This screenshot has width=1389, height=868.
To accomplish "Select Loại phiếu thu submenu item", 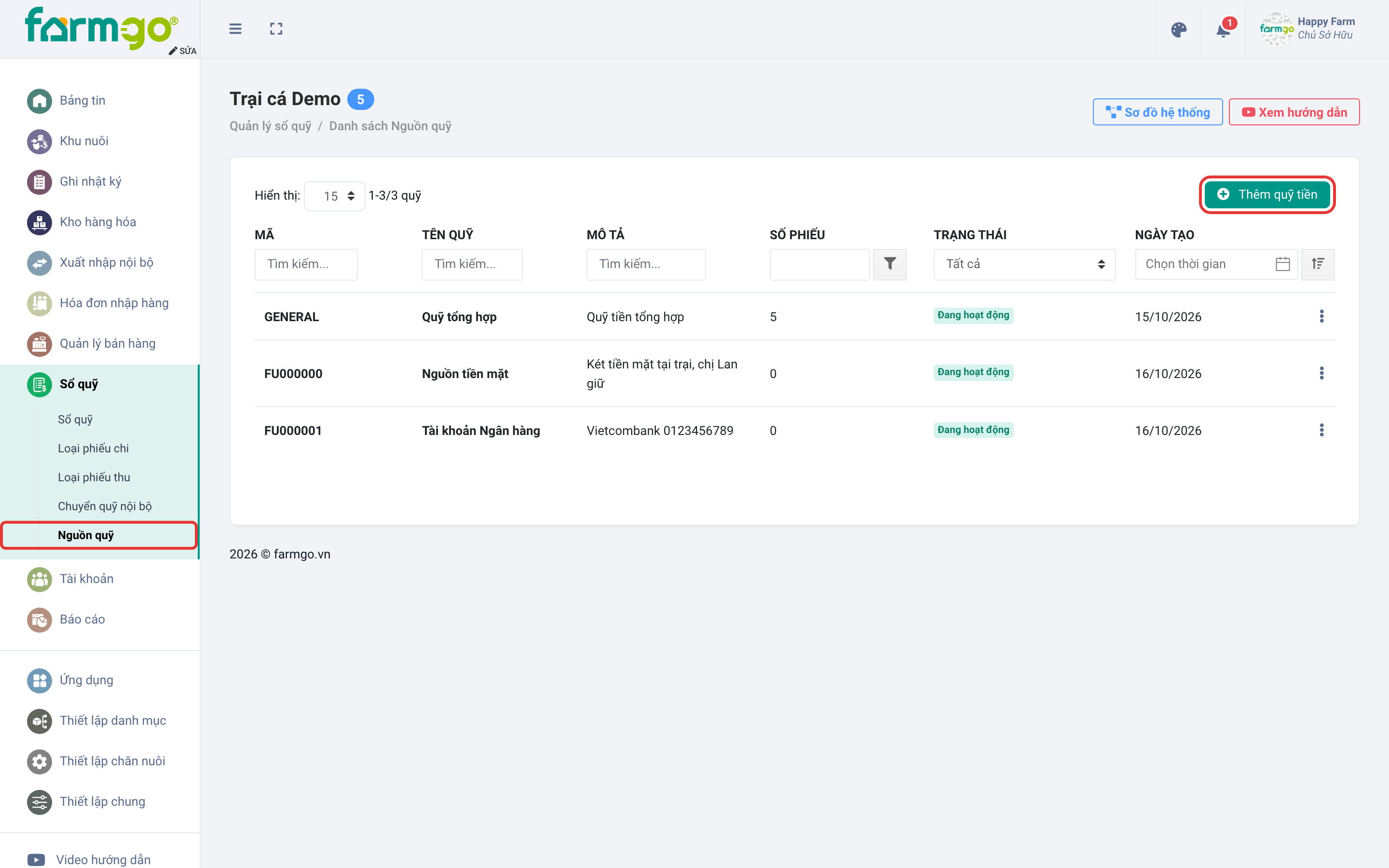I will coord(94,477).
